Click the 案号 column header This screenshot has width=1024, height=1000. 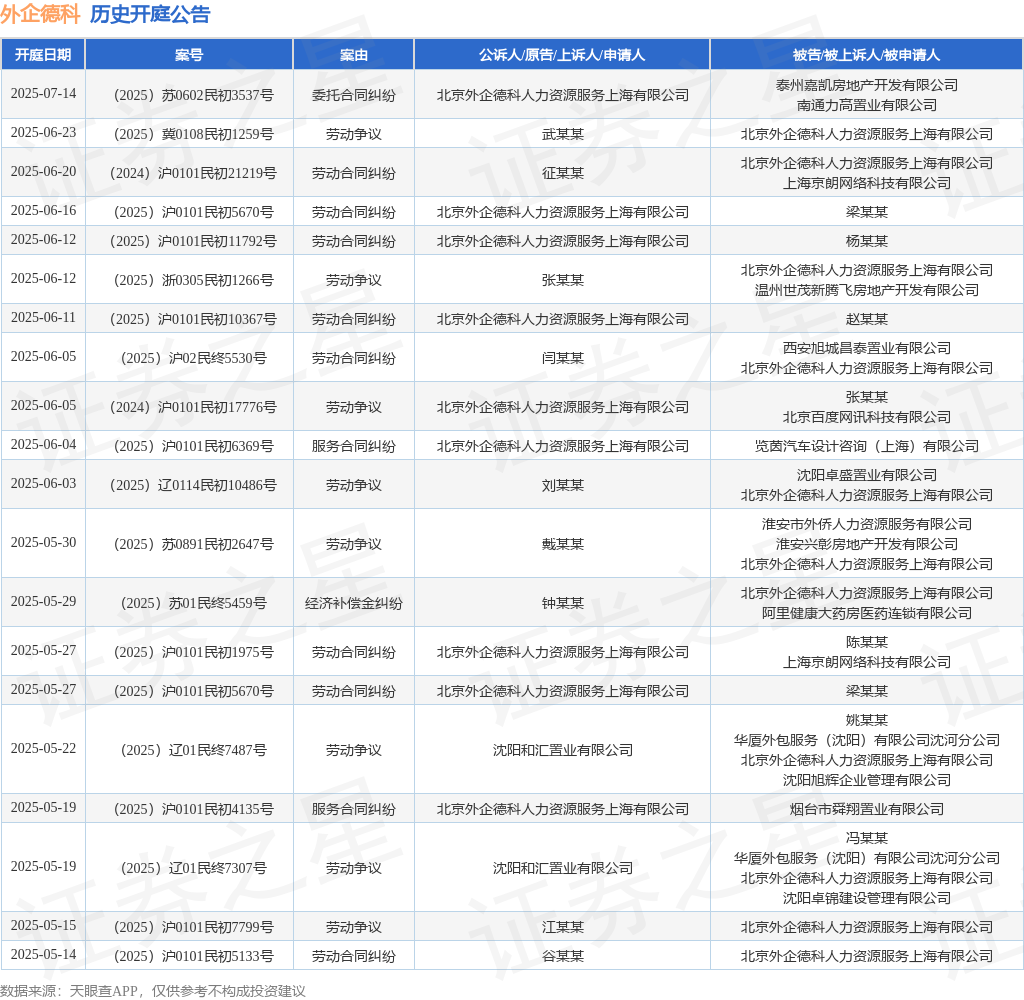(189, 55)
